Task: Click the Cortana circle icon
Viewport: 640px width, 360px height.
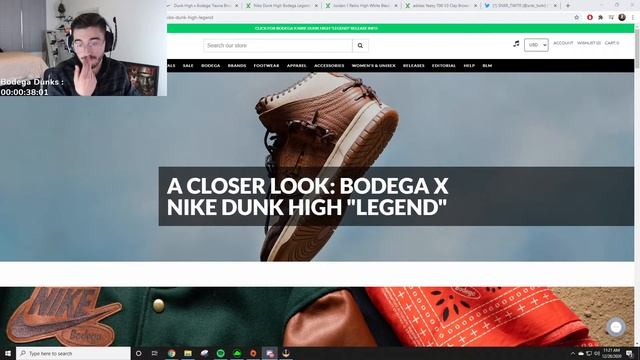Action: pyautogui.click(x=138, y=353)
